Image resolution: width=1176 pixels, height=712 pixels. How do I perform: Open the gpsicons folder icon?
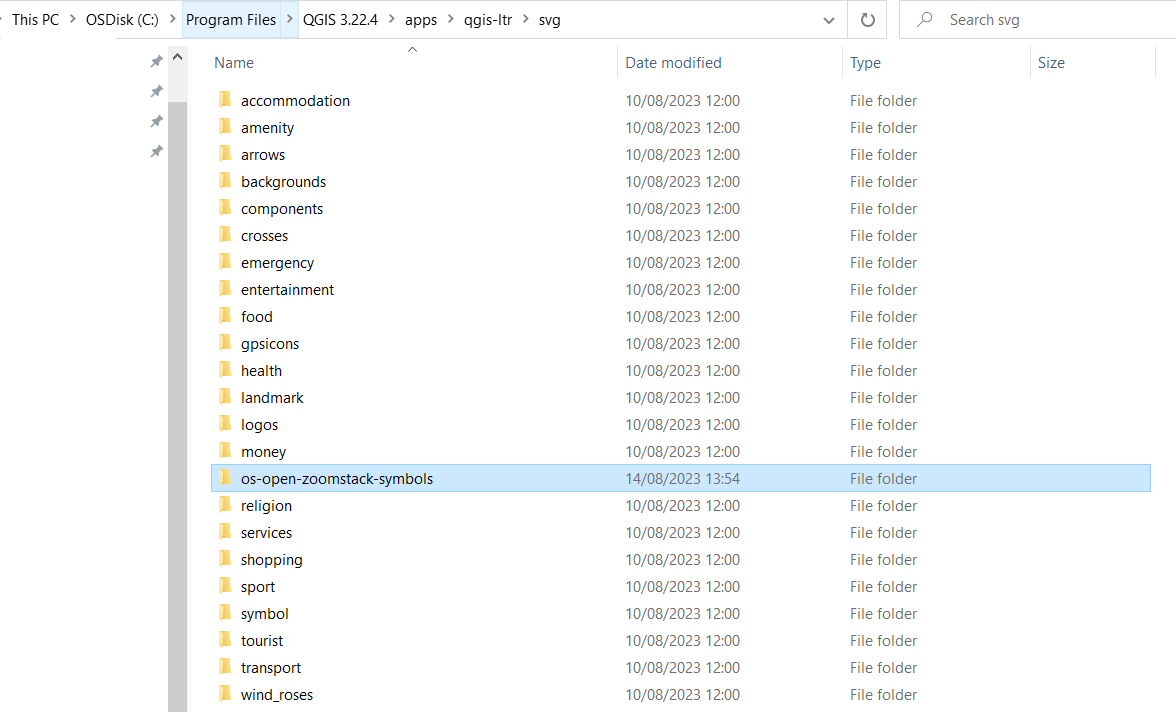coord(225,343)
